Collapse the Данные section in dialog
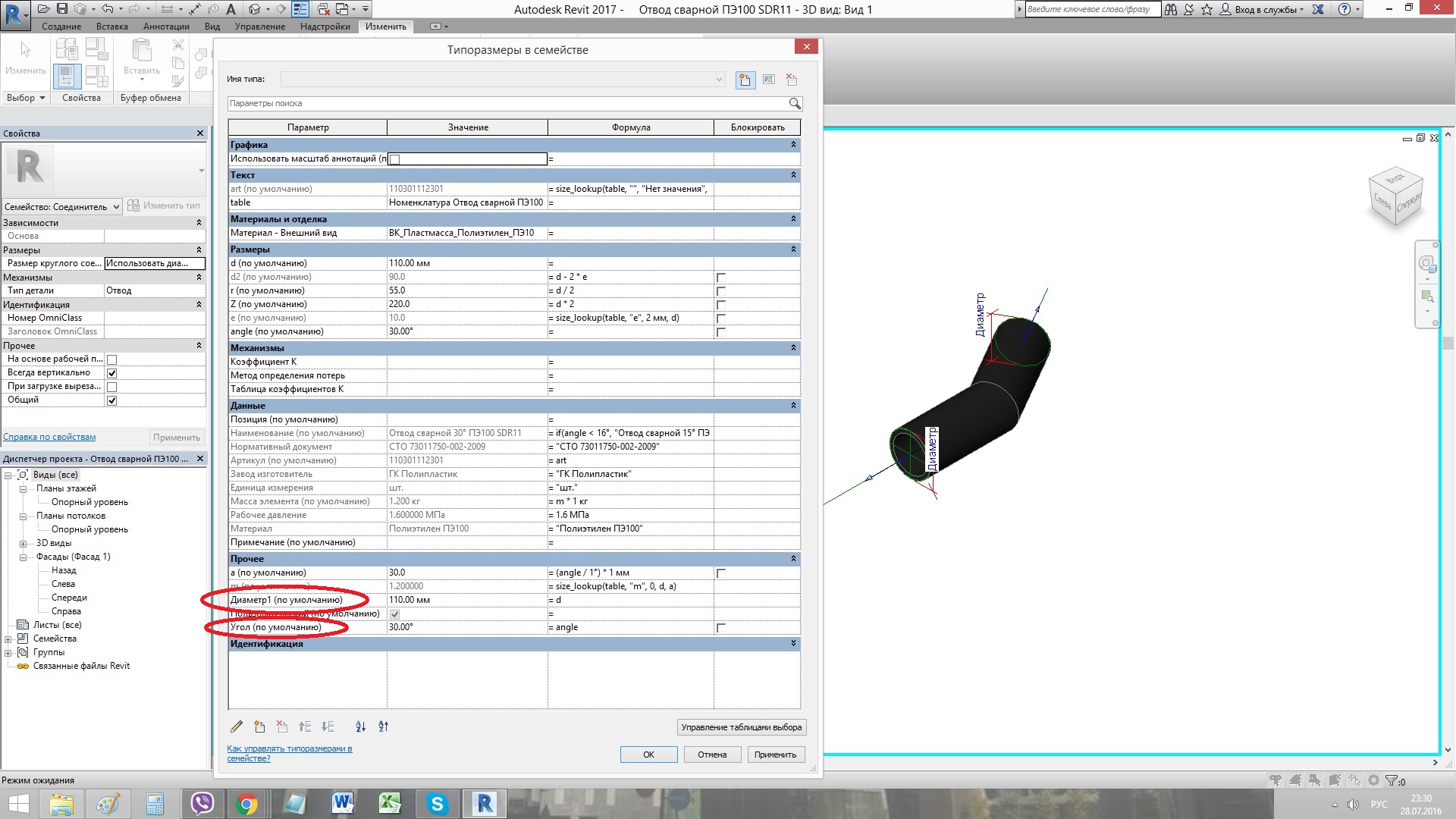 tap(793, 406)
